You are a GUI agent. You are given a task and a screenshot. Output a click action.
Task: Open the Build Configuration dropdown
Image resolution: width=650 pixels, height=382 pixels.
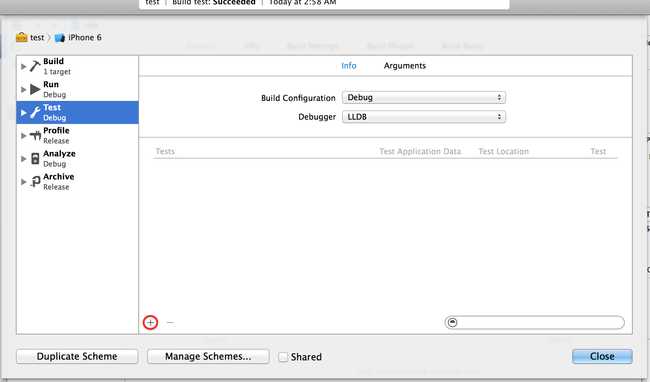click(424, 97)
